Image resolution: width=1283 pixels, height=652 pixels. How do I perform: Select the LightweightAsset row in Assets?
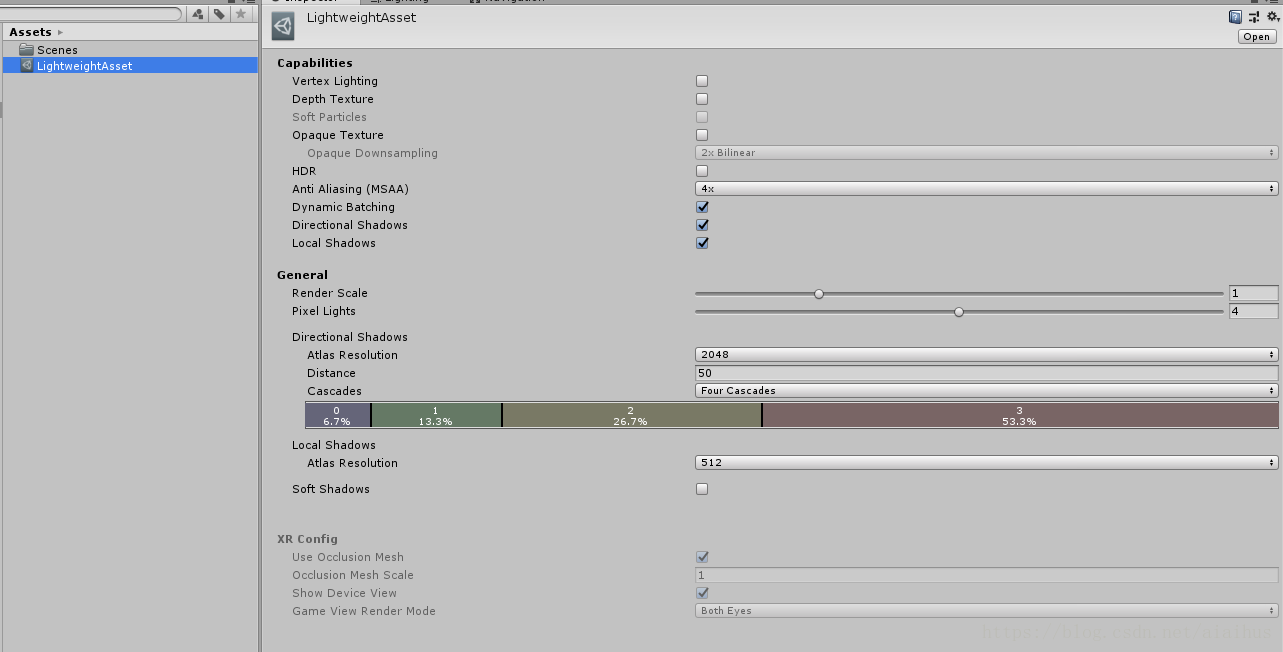coord(129,65)
